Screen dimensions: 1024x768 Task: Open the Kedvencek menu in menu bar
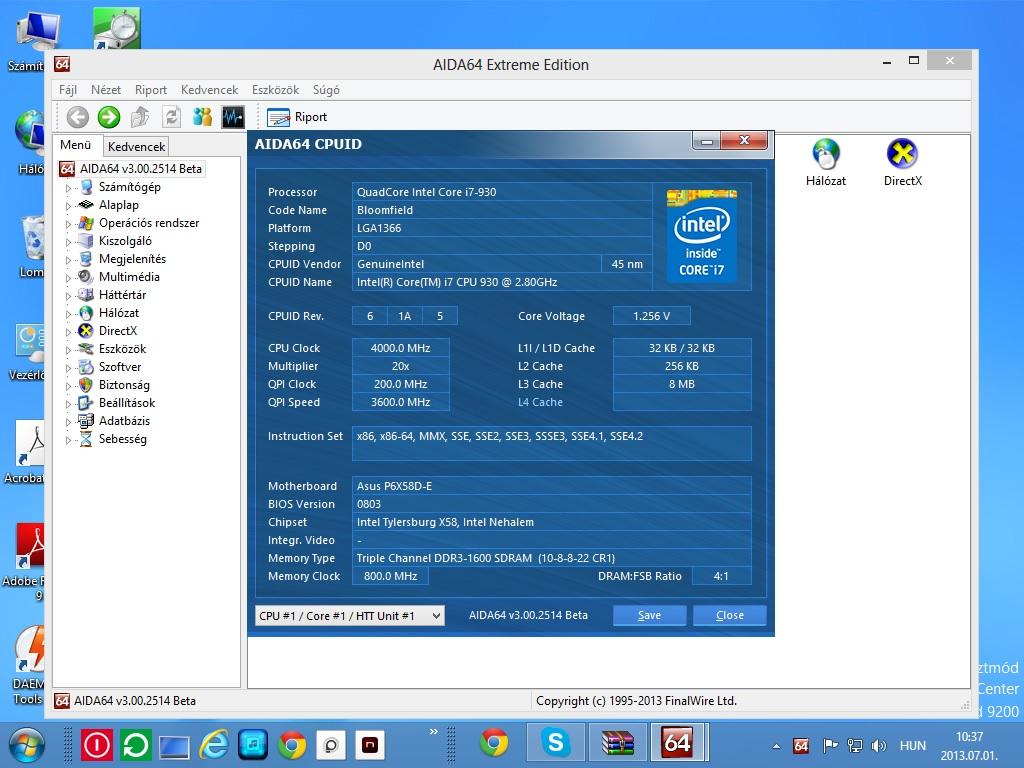210,90
